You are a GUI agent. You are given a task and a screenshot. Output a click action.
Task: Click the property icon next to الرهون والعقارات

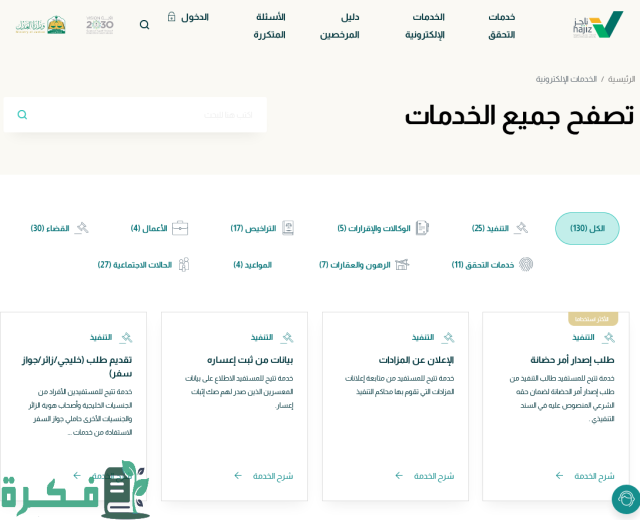pos(402,264)
